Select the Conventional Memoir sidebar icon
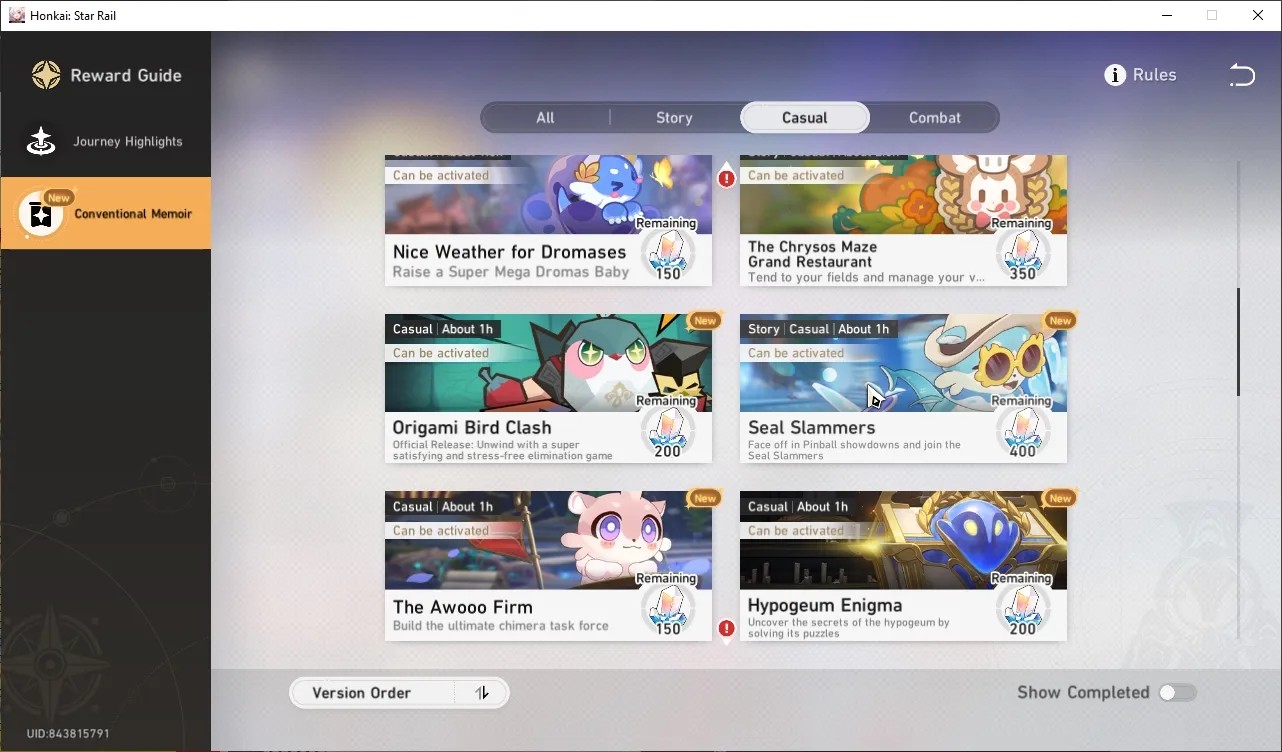Viewport: 1282px width, 752px height. 41,213
